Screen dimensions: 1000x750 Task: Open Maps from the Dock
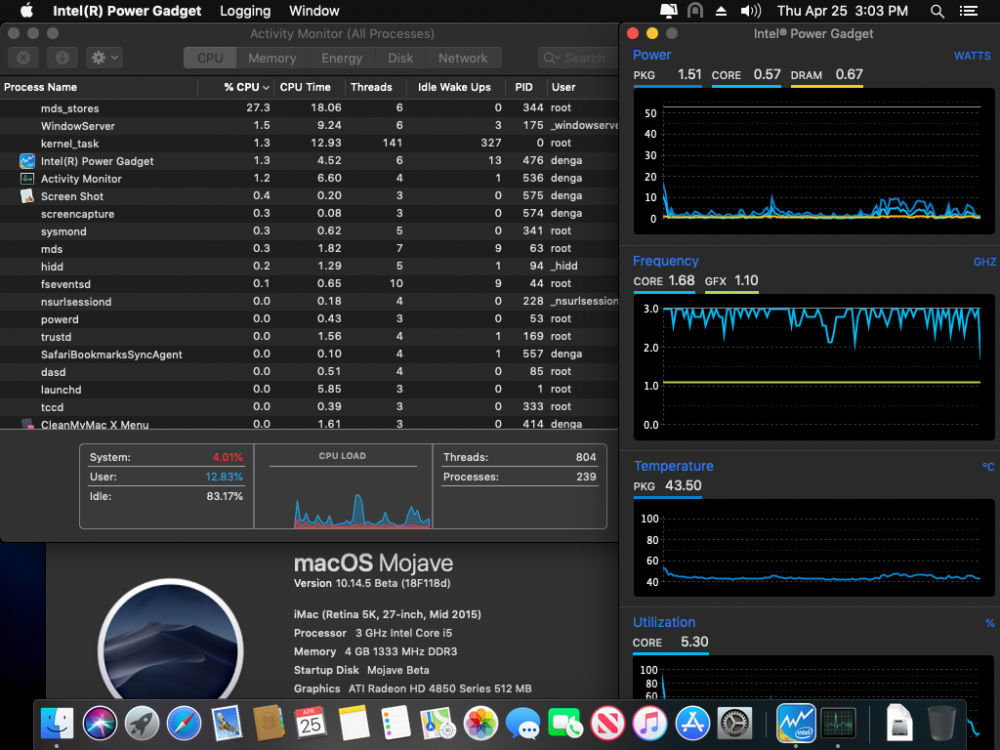(x=438, y=723)
